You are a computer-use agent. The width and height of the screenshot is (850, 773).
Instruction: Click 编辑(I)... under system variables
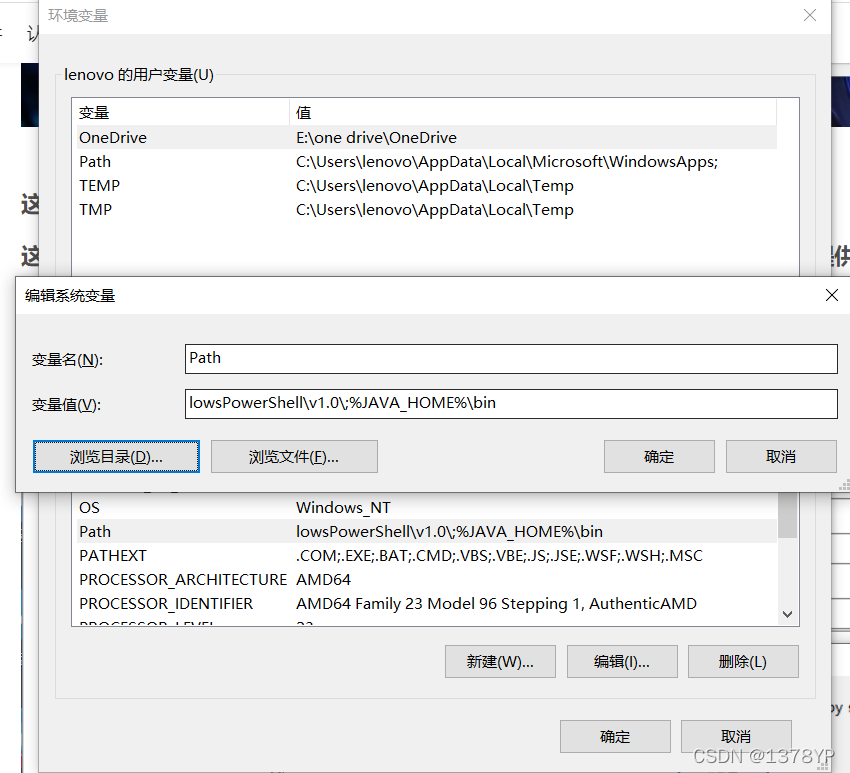622,661
